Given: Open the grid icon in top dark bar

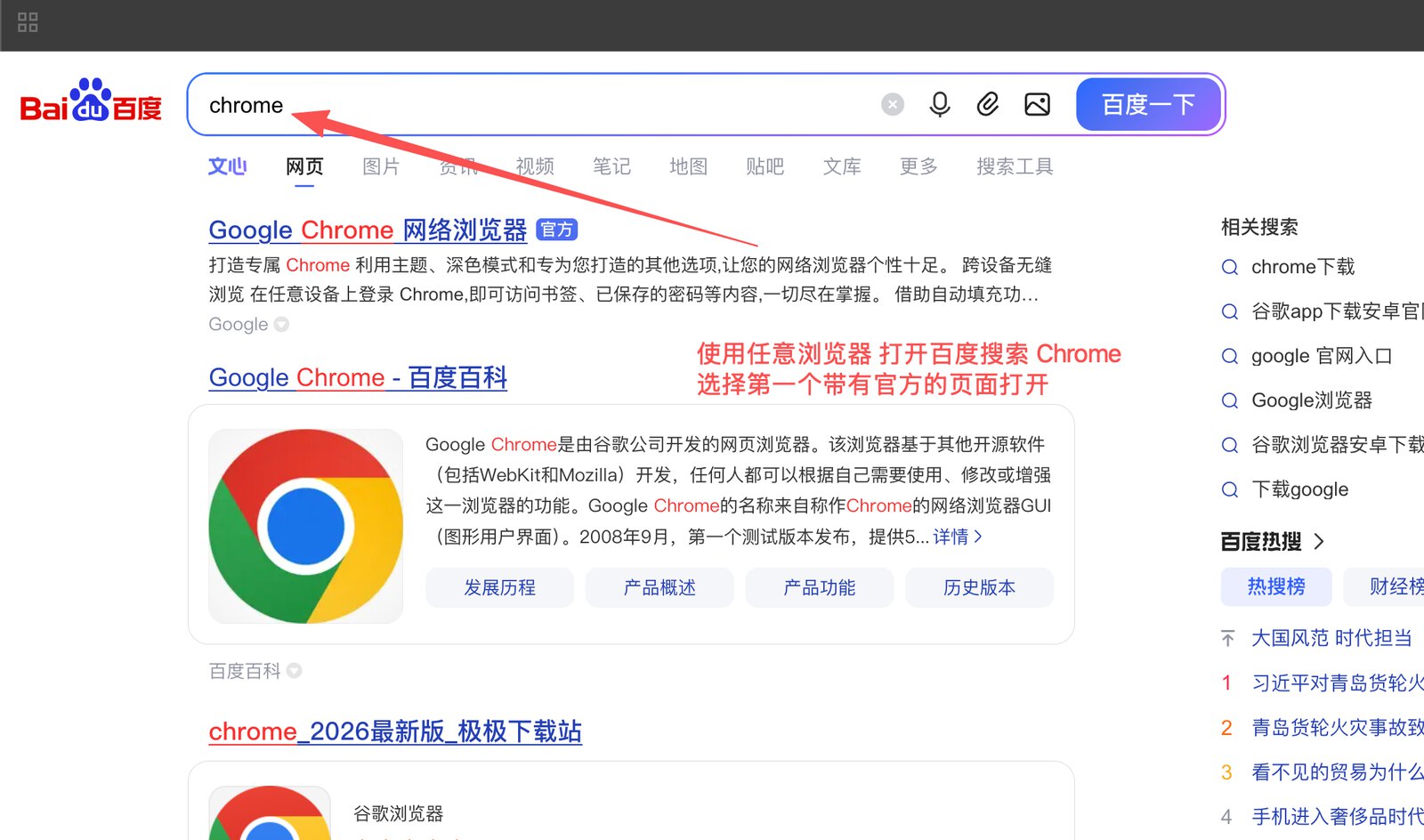Looking at the screenshot, I should point(28,22).
